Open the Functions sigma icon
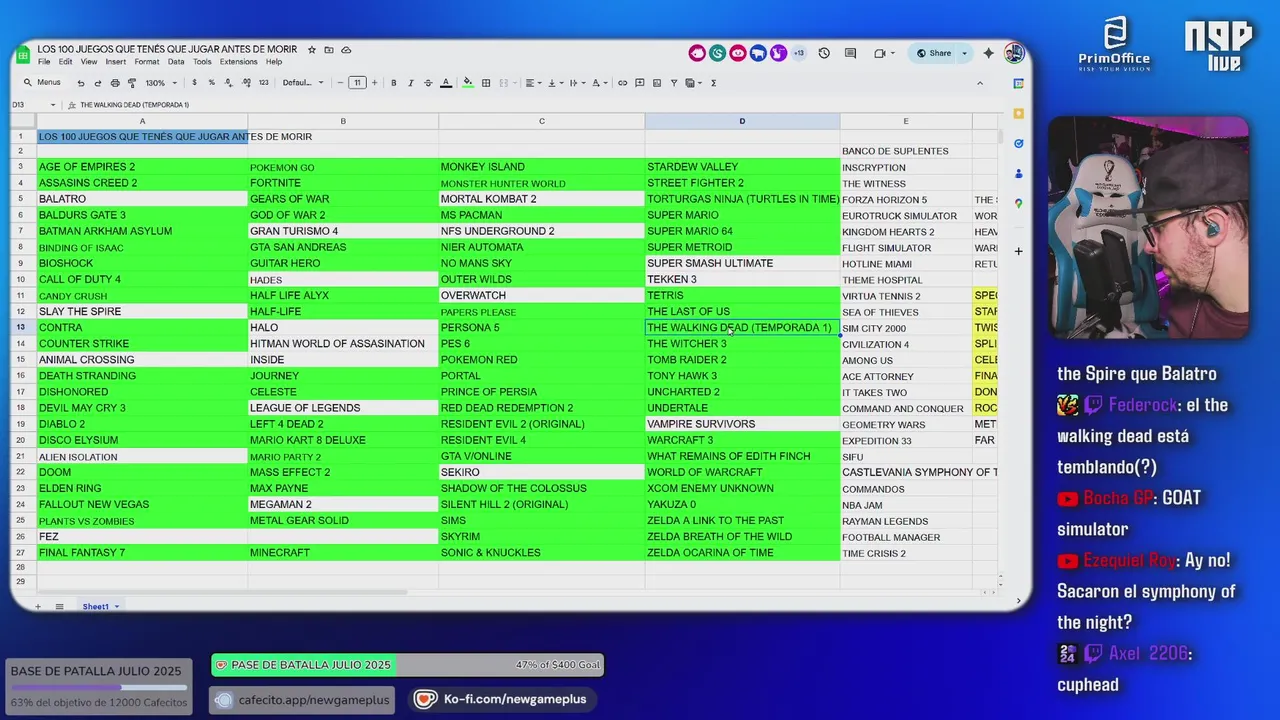Image resolution: width=1280 pixels, height=720 pixels. [x=713, y=83]
